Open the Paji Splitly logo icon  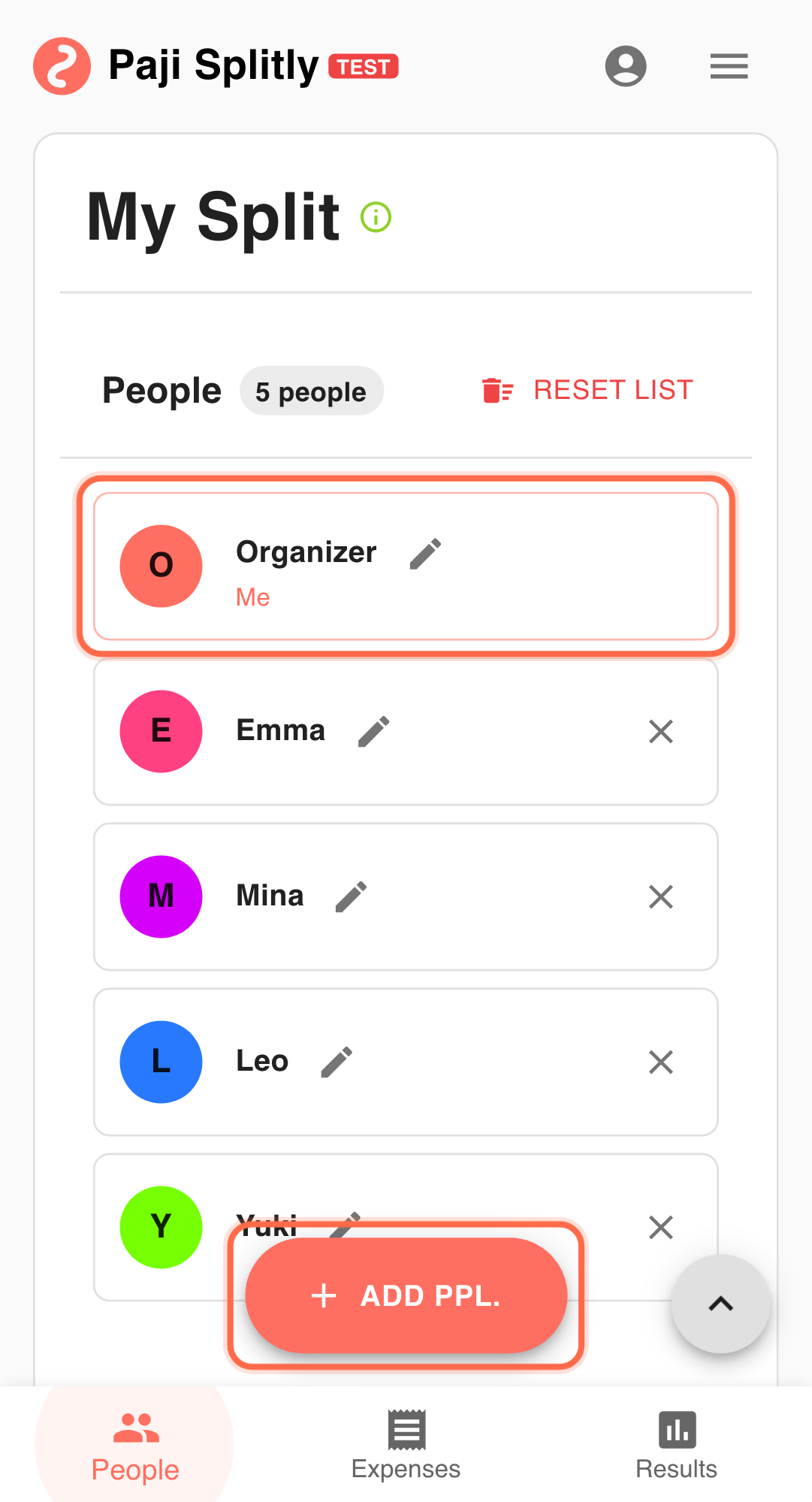click(x=63, y=66)
